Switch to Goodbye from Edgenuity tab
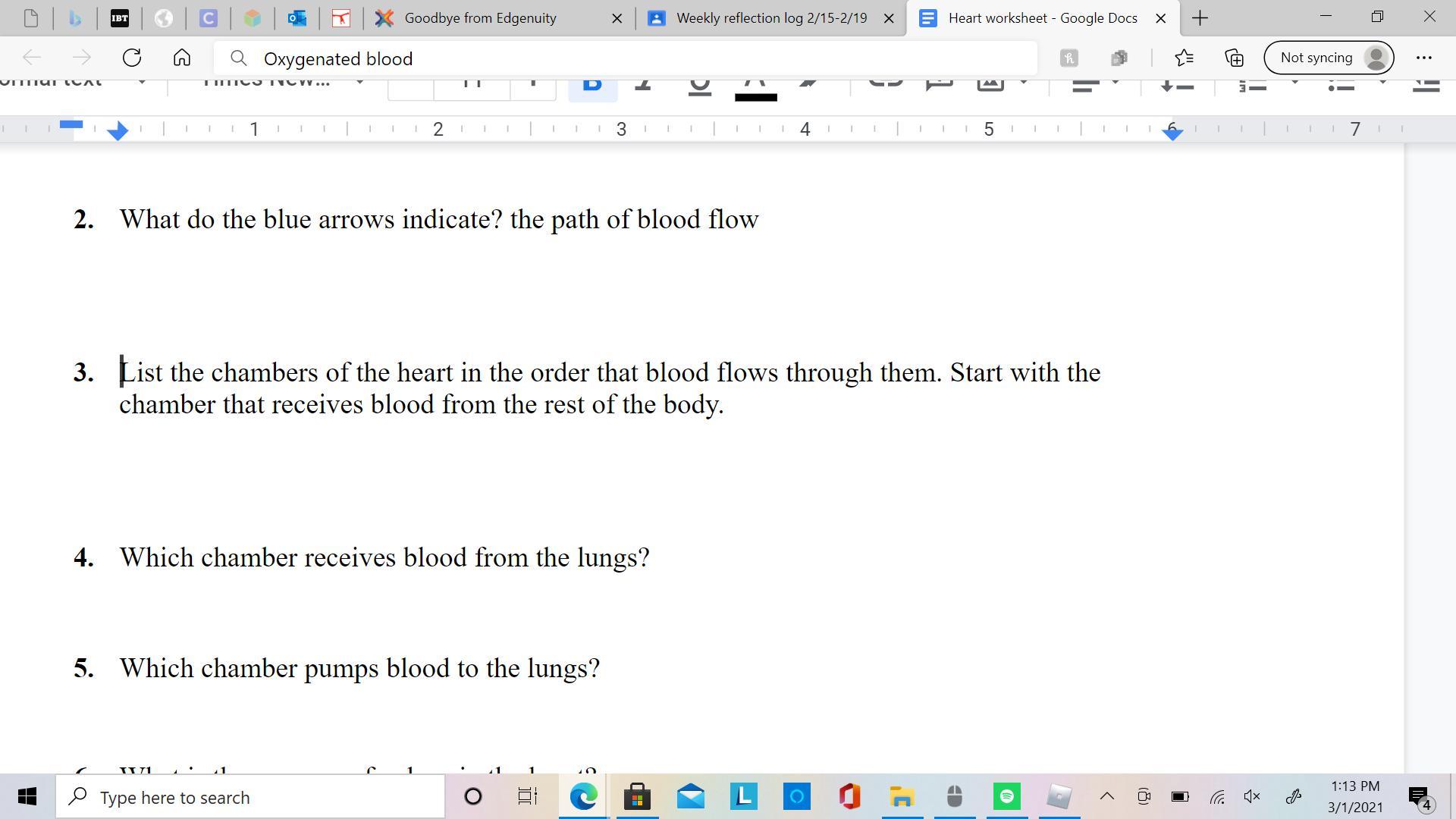Image resolution: width=1456 pixels, height=819 pixels. click(480, 18)
